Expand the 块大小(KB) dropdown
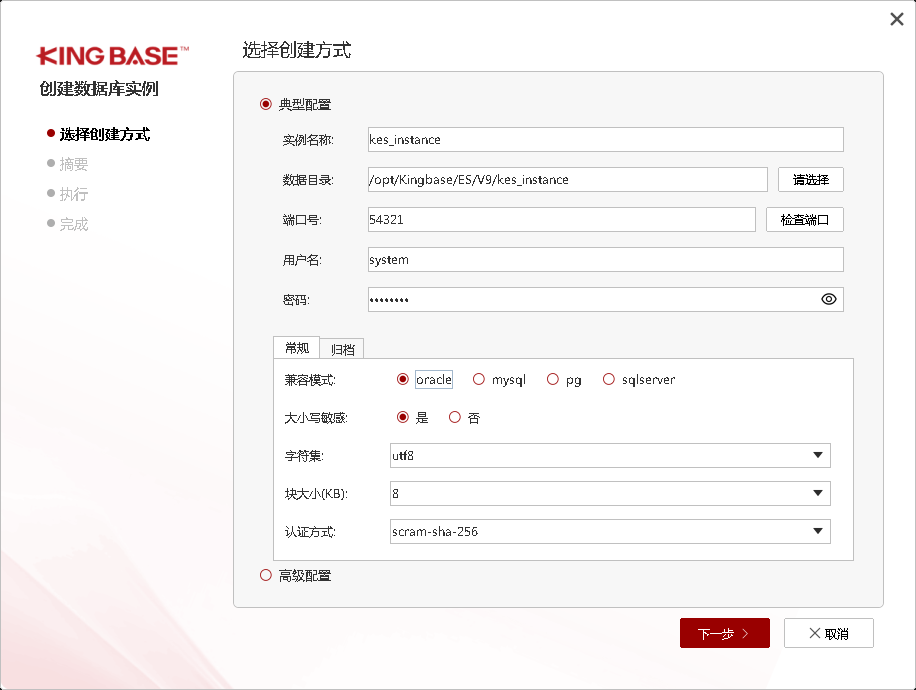 [x=610, y=493]
